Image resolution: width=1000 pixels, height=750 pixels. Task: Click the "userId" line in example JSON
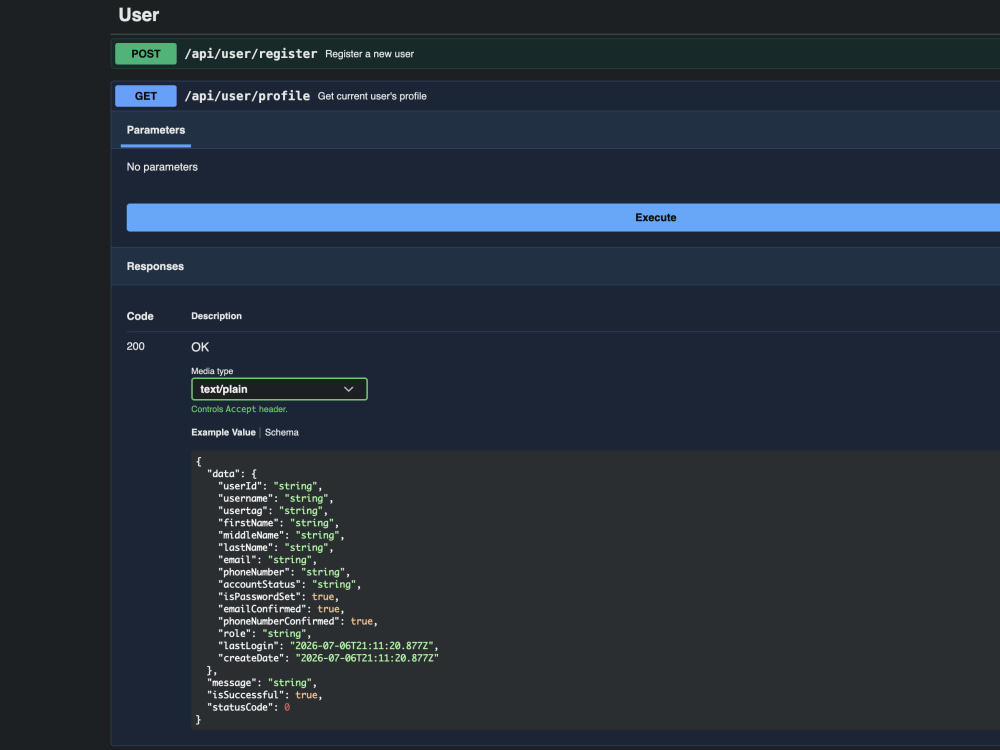[270, 486]
